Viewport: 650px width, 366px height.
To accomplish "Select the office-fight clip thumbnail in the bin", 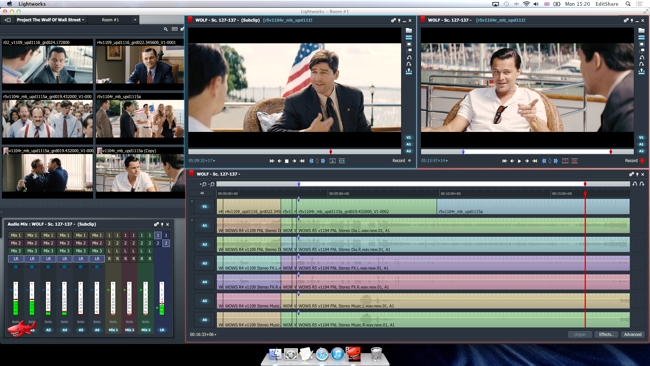I will pyautogui.click(x=47, y=173).
